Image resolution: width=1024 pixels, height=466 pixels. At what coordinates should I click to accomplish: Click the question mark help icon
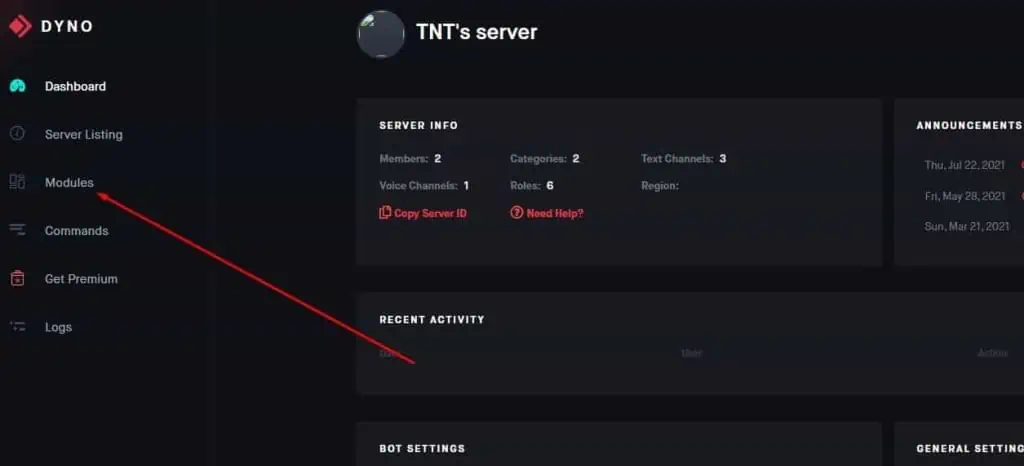coord(516,213)
